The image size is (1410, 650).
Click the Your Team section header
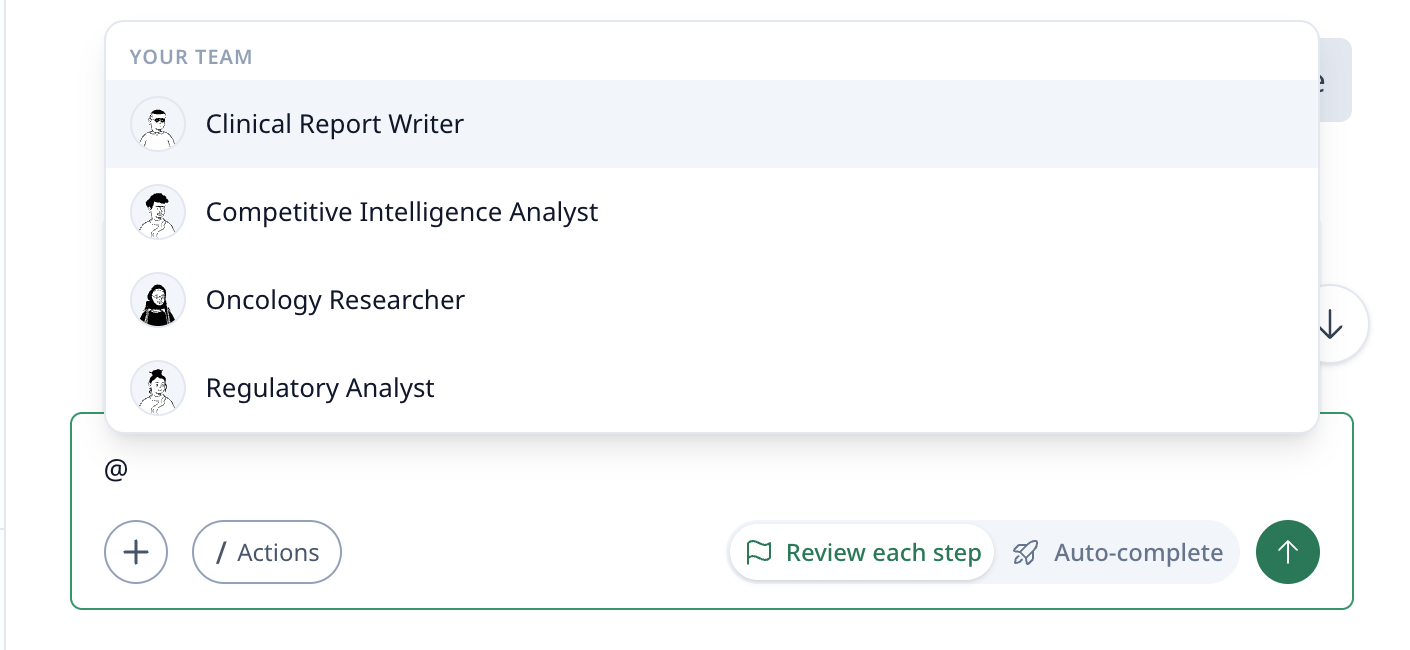point(191,57)
